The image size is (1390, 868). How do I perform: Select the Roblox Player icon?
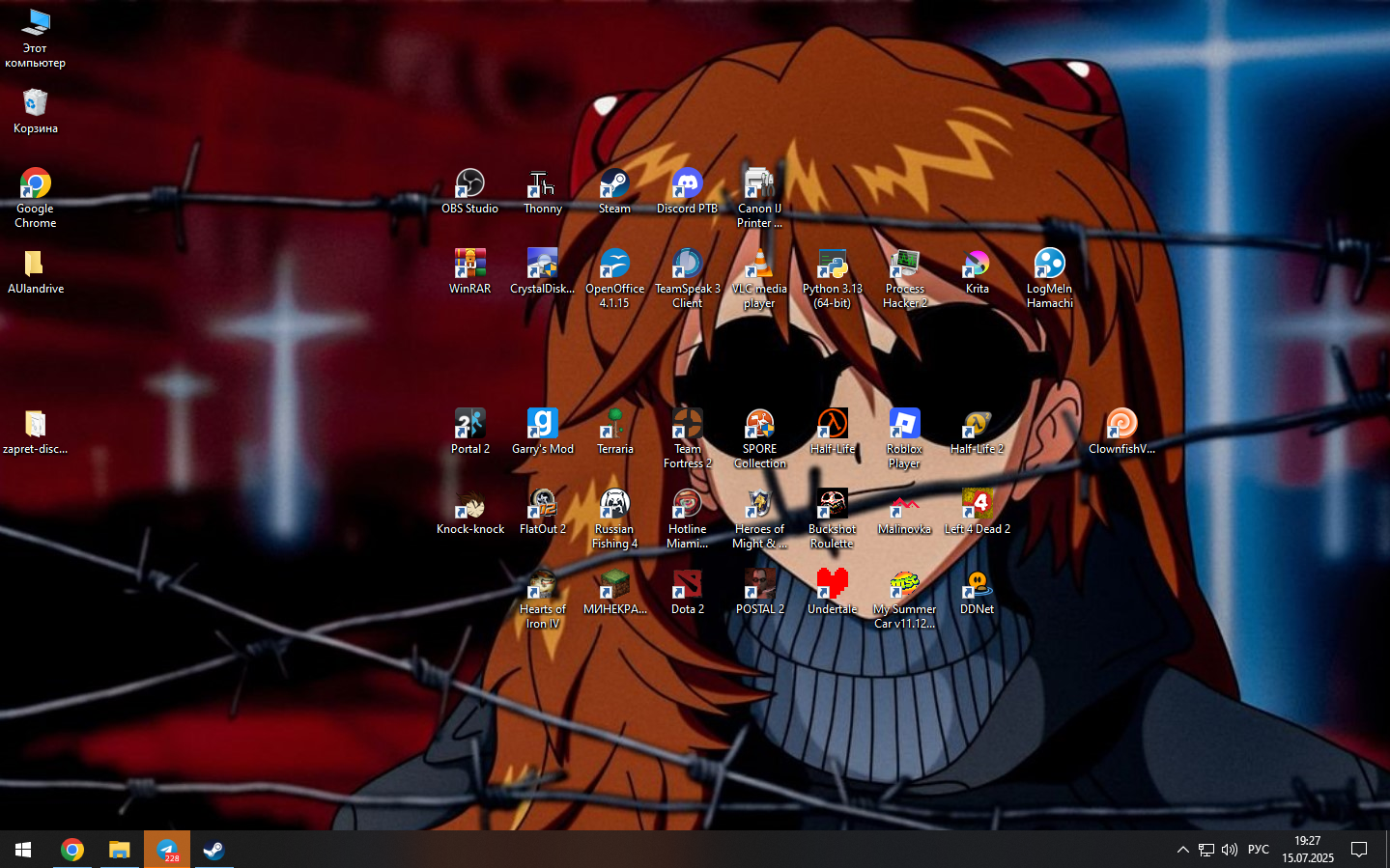click(x=905, y=438)
